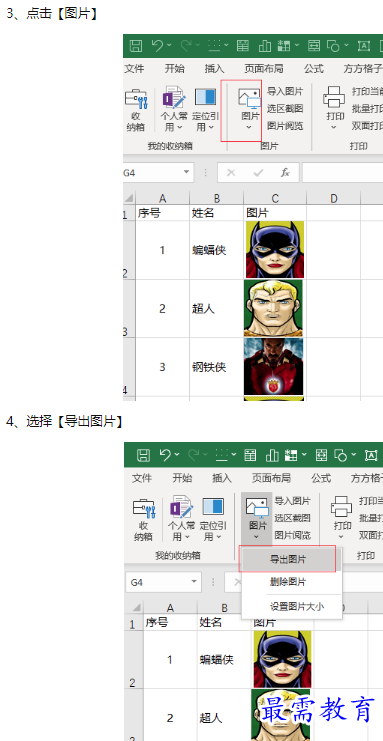
Task: Click cell 钢铁侠 in step 3 sheet
Action: pyautogui.click(x=217, y=367)
